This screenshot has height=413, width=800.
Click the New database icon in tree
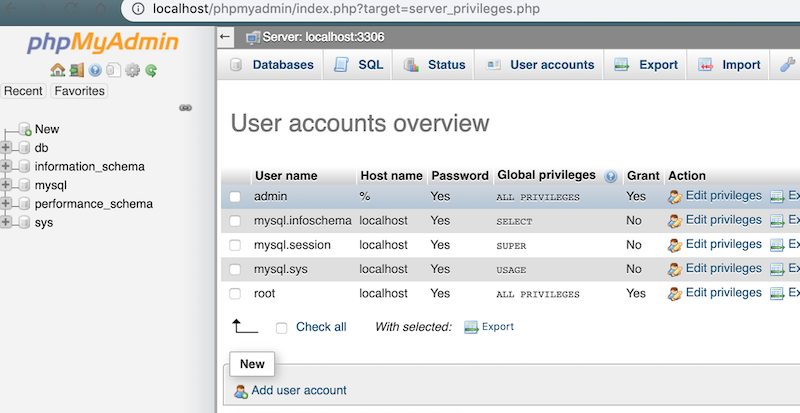[25, 129]
